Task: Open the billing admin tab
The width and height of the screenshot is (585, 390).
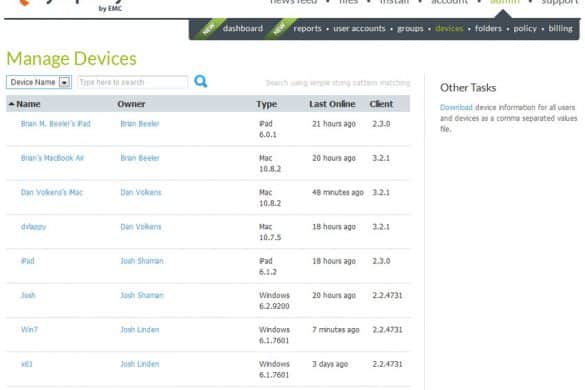Action: pos(560,28)
